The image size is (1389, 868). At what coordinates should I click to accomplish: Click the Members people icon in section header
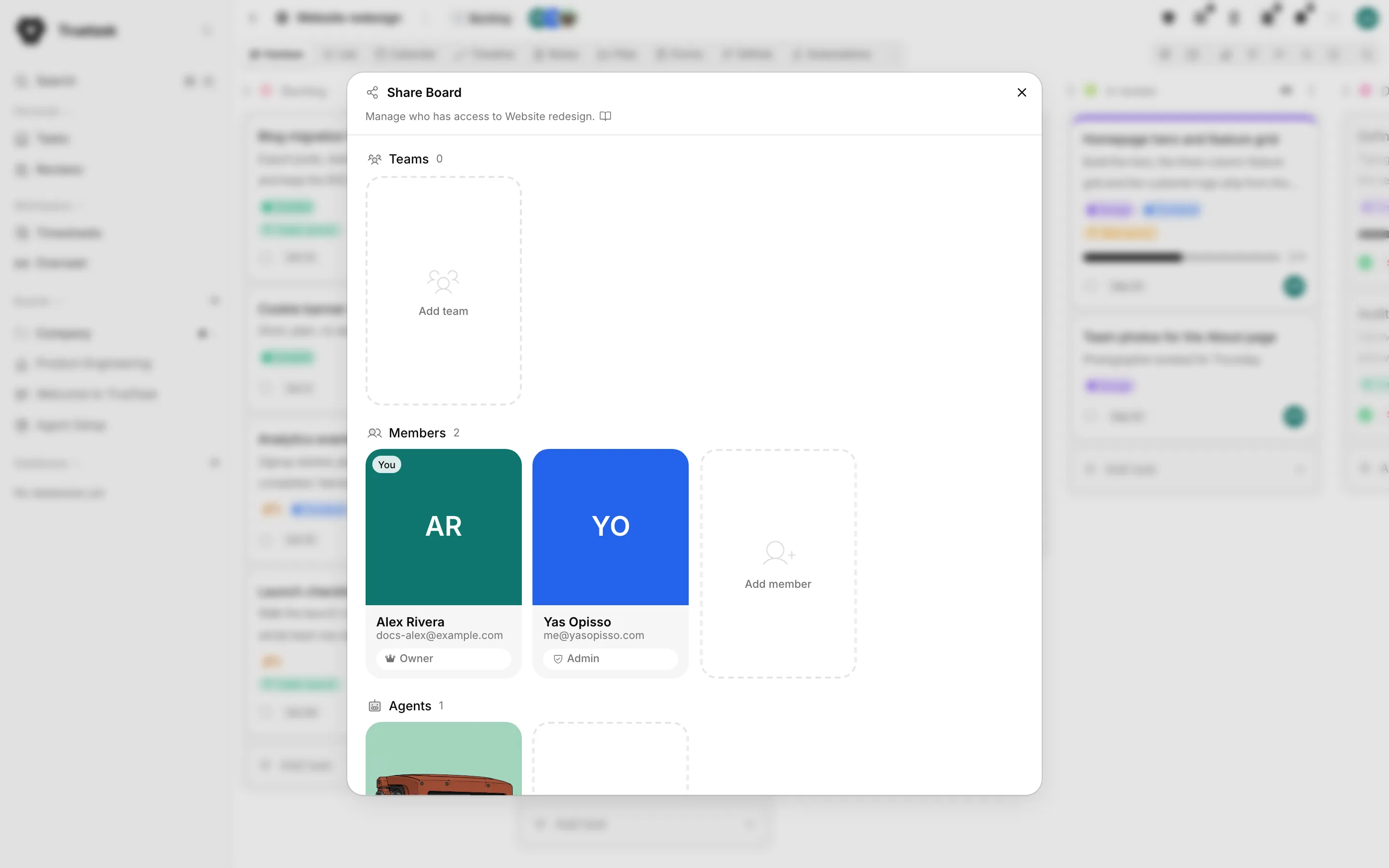click(375, 433)
